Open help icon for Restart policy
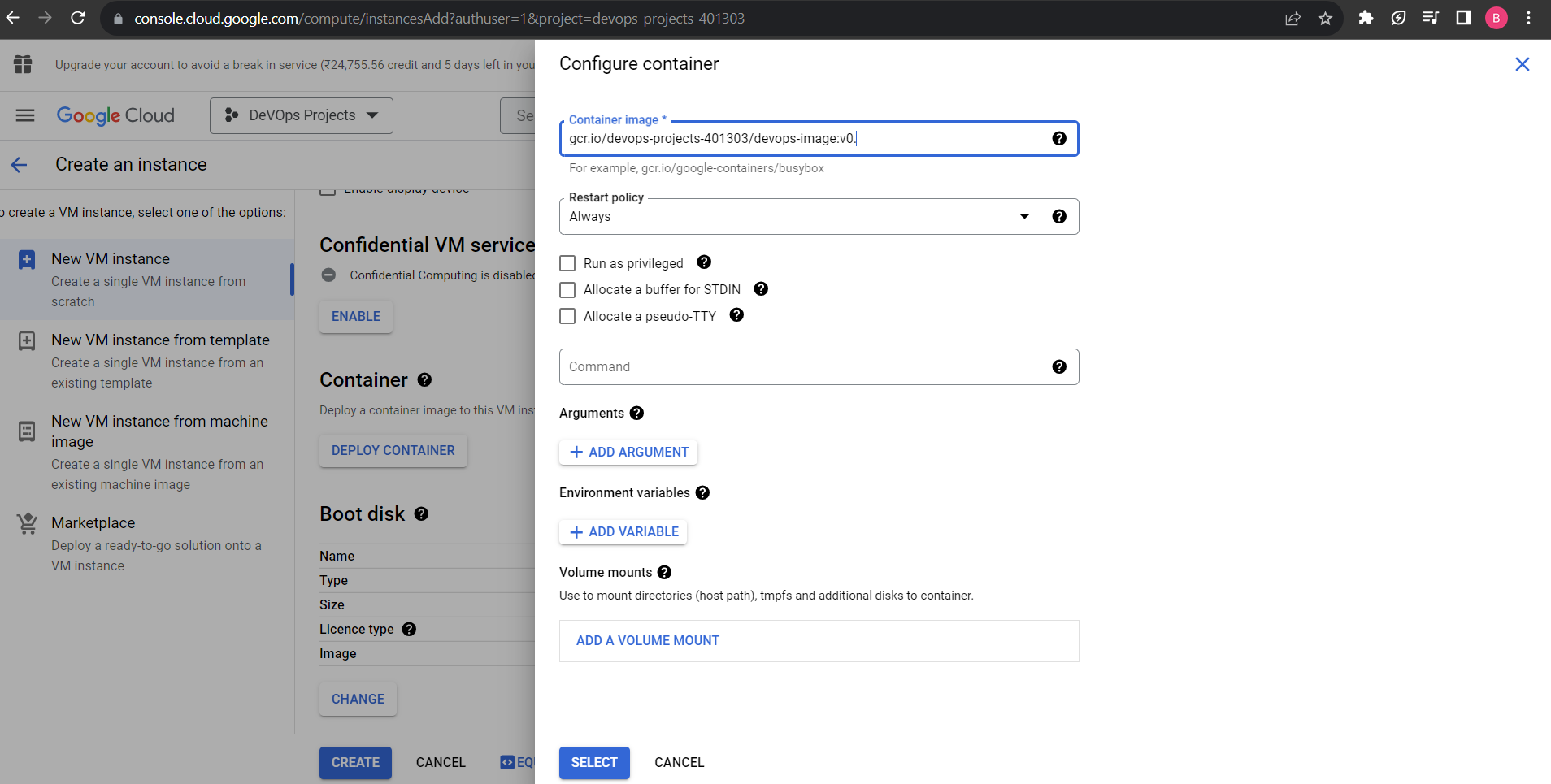 point(1058,216)
